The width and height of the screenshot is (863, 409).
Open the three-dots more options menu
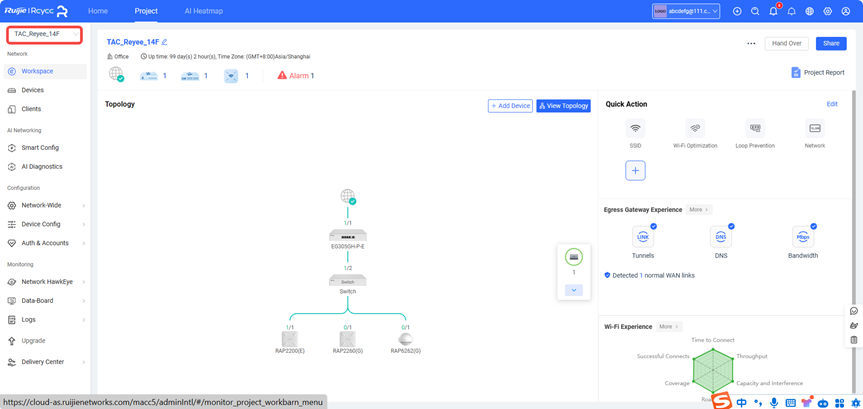(x=751, y=43)
